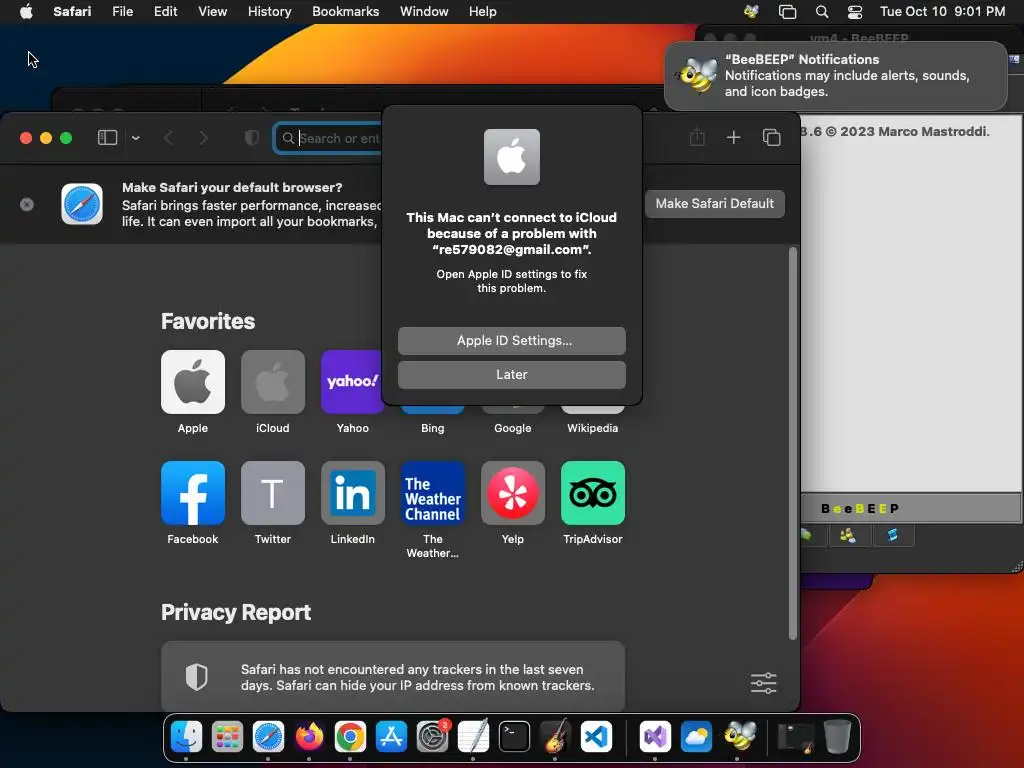Viewport: 1024px width, 768px height.
Task: Open the Twitter favorite
Action: [x=272, y=493]
